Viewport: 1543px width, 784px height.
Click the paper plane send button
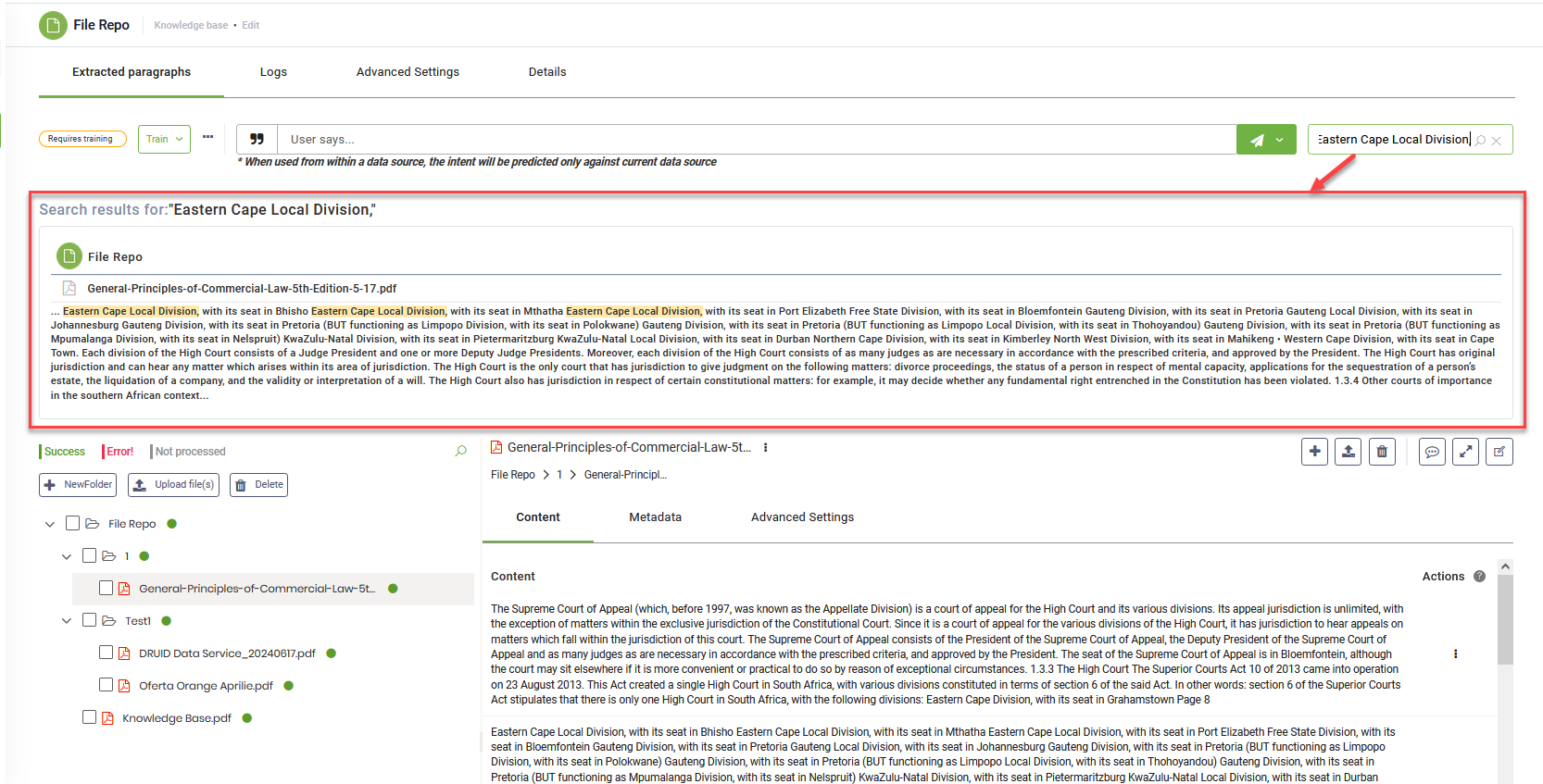[x=1256, y=140]
